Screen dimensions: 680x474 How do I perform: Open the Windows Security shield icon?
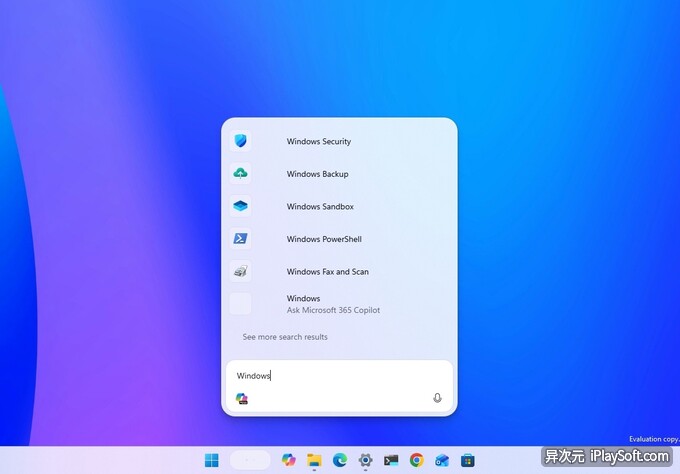click(x=240, y=141)
